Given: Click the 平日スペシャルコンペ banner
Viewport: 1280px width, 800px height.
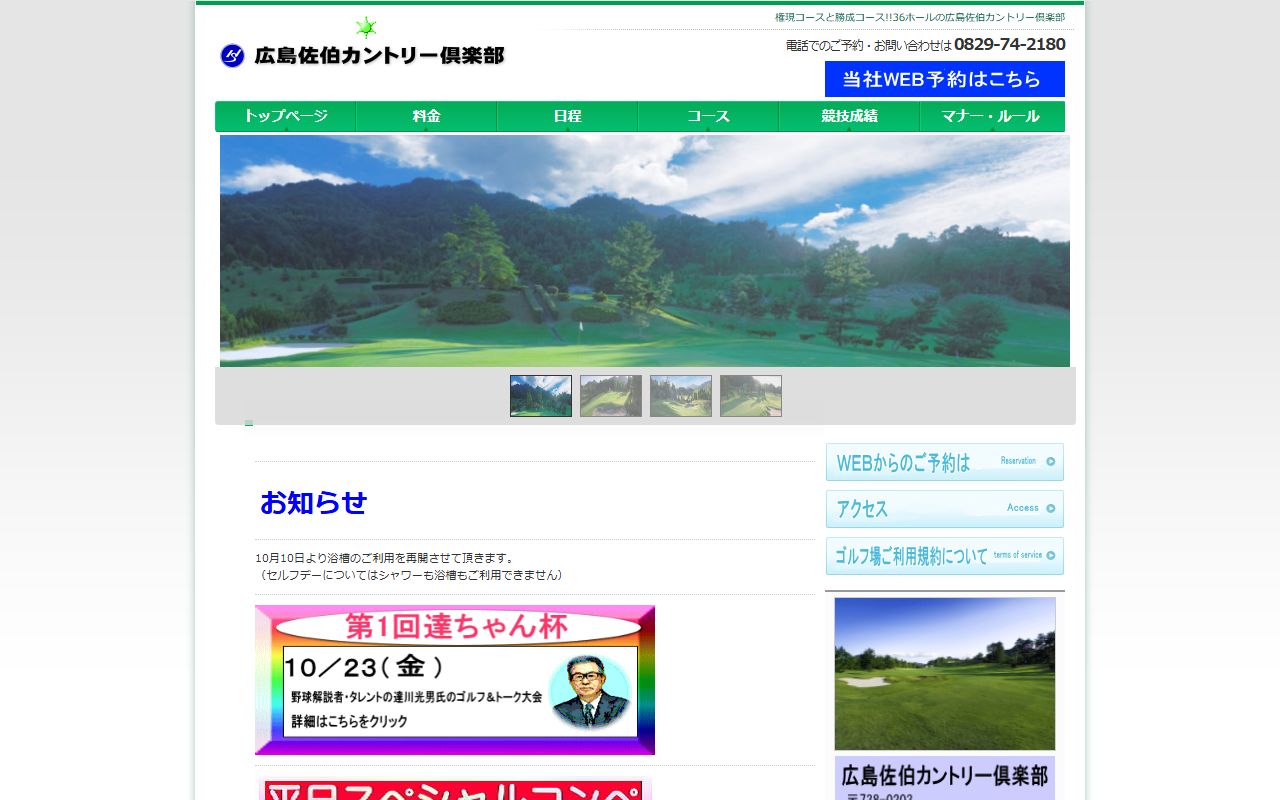Looking at the screenshot, I should pos(454,788).
